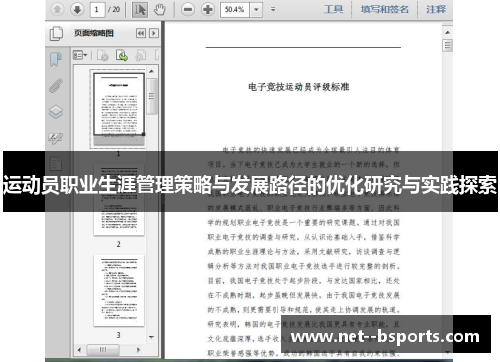500x362 pixels.
Task: Zoom out with the minus button
Action: pyautogui.click(x=188, y=9)
